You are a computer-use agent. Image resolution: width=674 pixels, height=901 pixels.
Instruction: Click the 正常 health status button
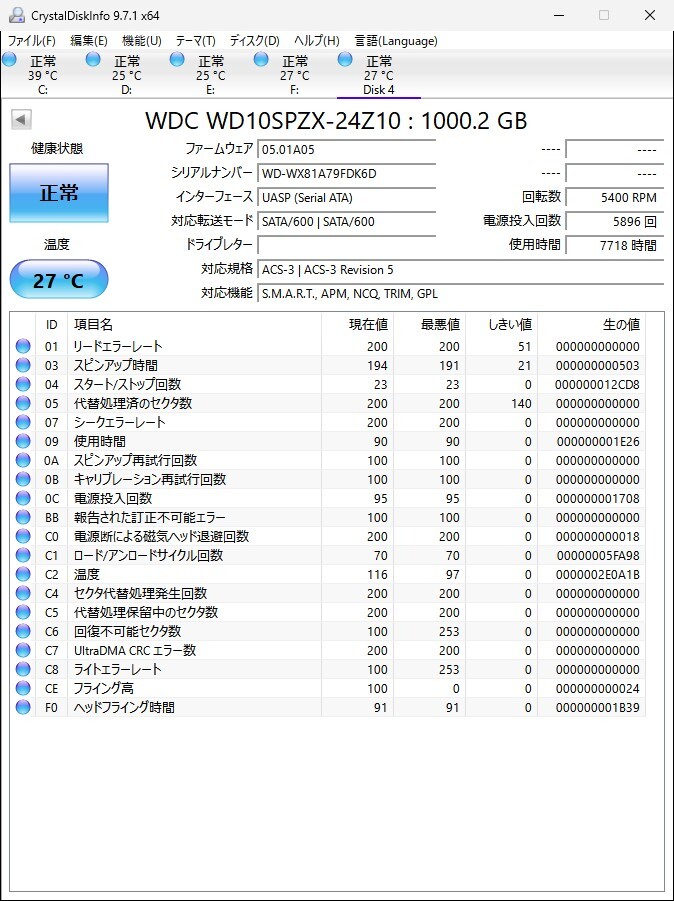[59, 193]
